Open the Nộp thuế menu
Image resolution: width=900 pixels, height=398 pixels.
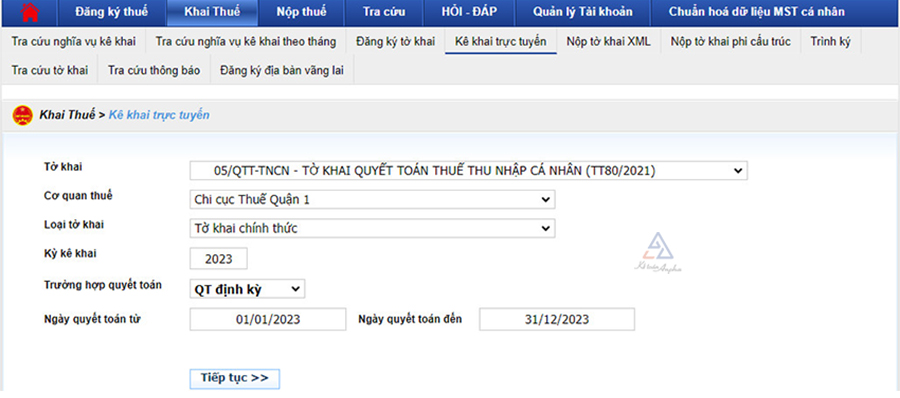[x=301, y=12]
